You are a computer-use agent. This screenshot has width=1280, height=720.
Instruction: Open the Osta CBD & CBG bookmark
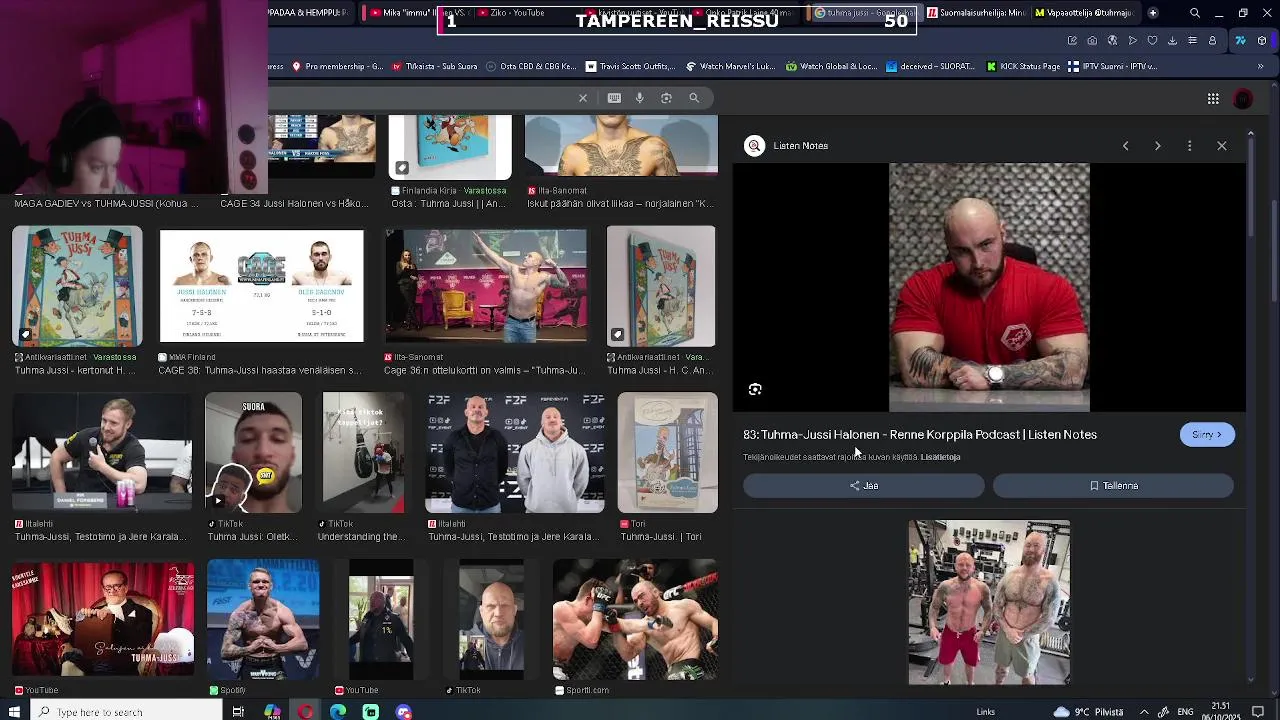(531, 67)
